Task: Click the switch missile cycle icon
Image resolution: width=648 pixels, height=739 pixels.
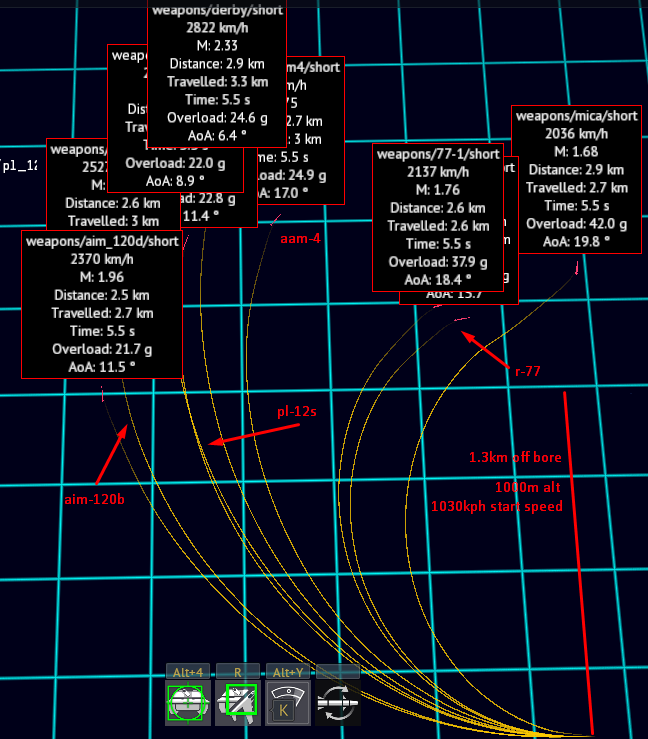Action: 336,704
